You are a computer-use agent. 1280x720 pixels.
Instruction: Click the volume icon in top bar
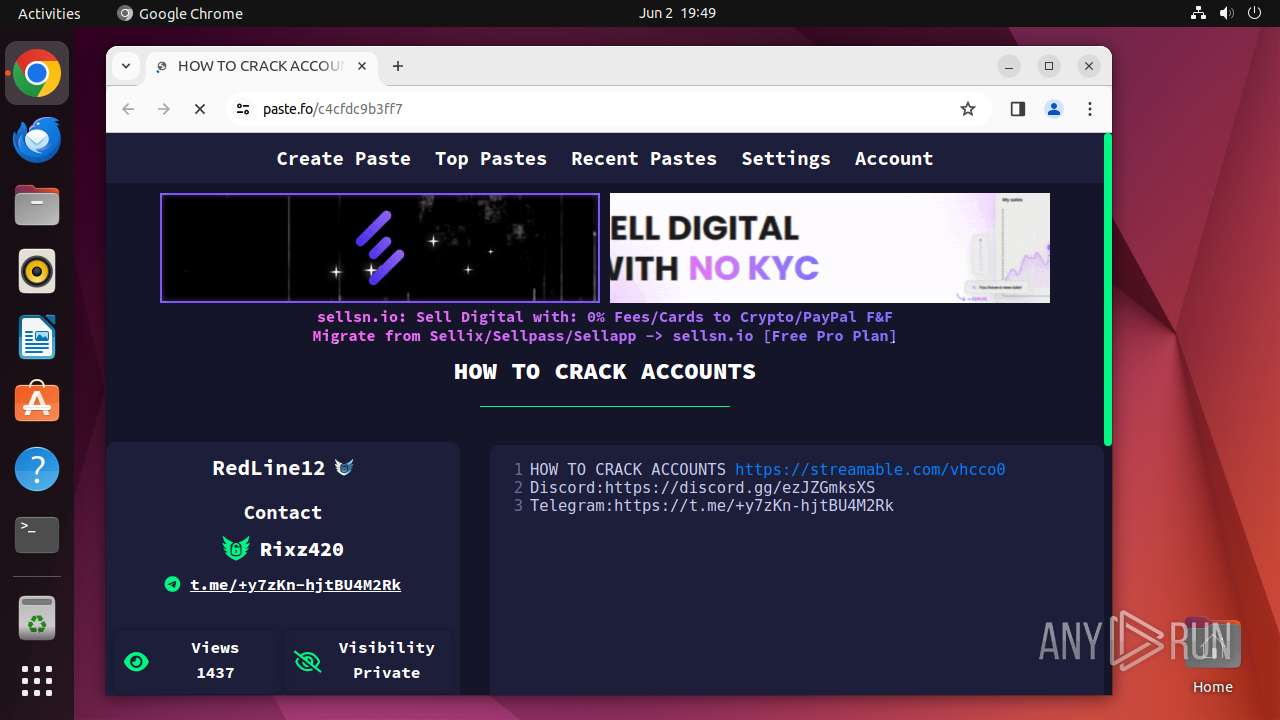pyautogui.click(x=1226, y=13)
